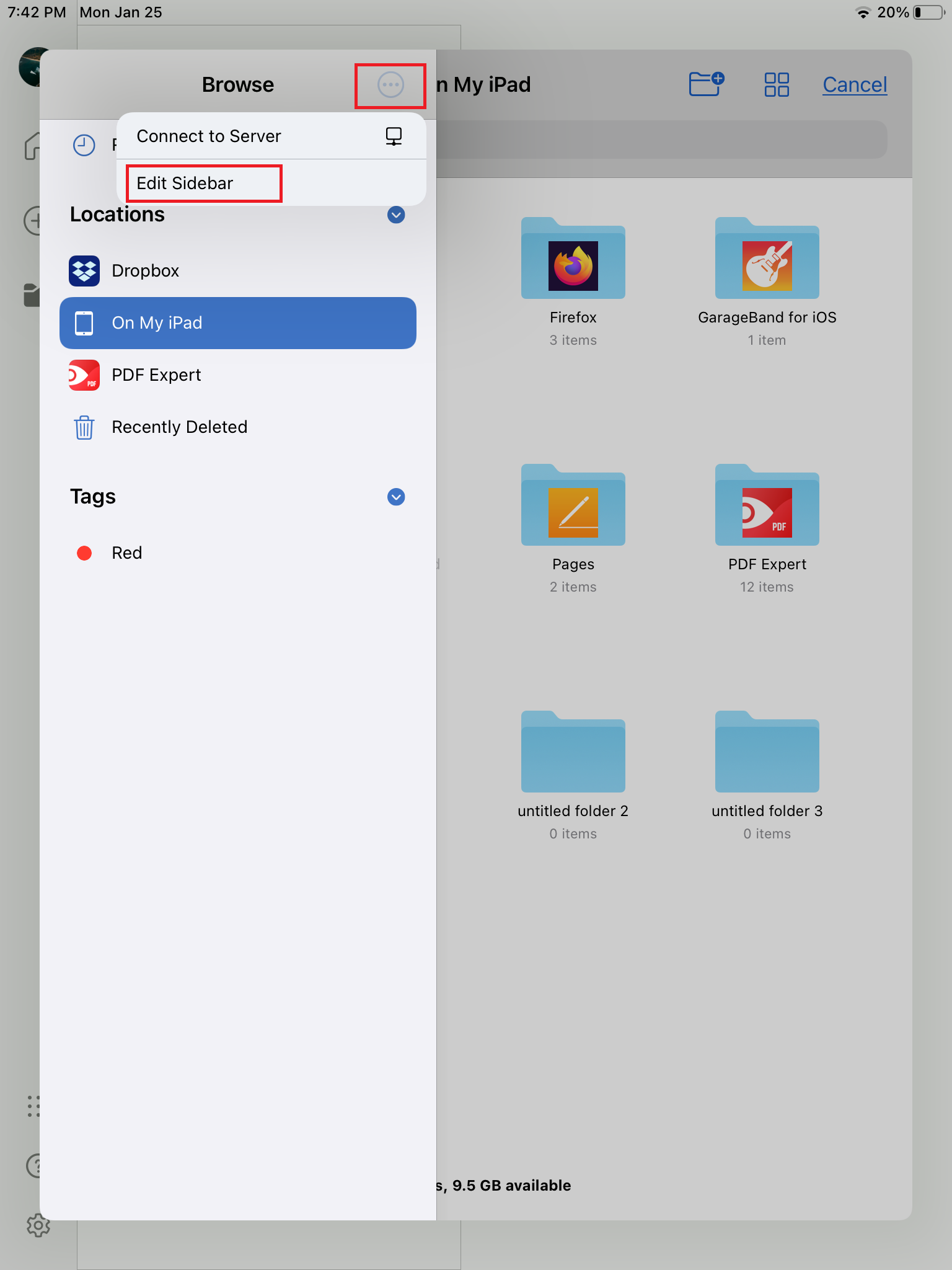Image resolution: width=952 pixels, height=1270 pixels.
Task: Click the six-dot grid icon in background
Action: click(x=33, y=1106)
